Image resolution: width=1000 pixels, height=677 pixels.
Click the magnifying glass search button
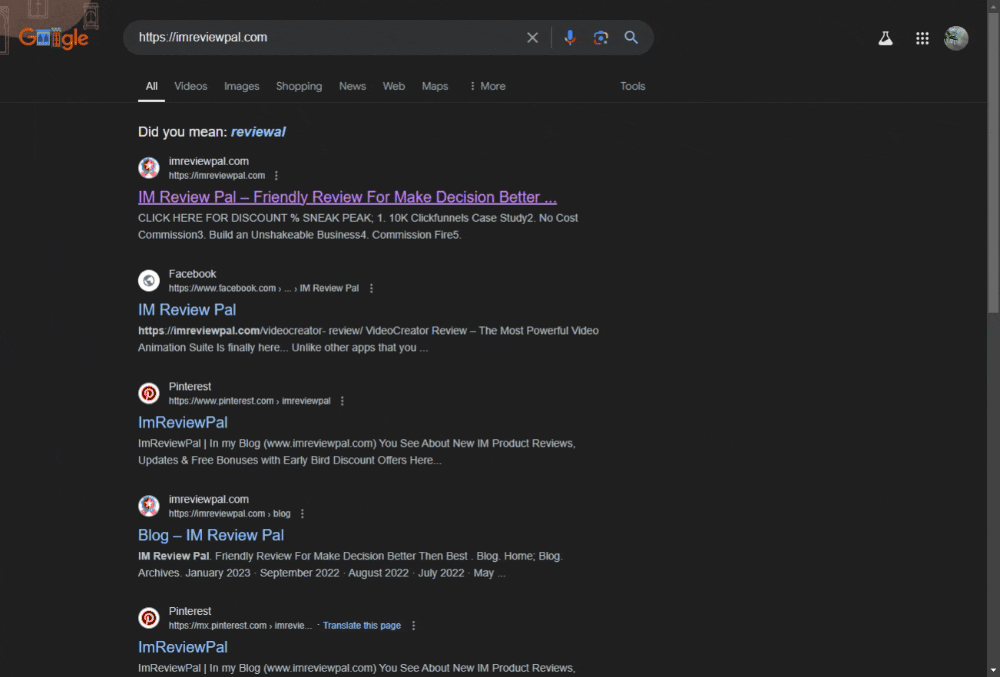[631, 38]
